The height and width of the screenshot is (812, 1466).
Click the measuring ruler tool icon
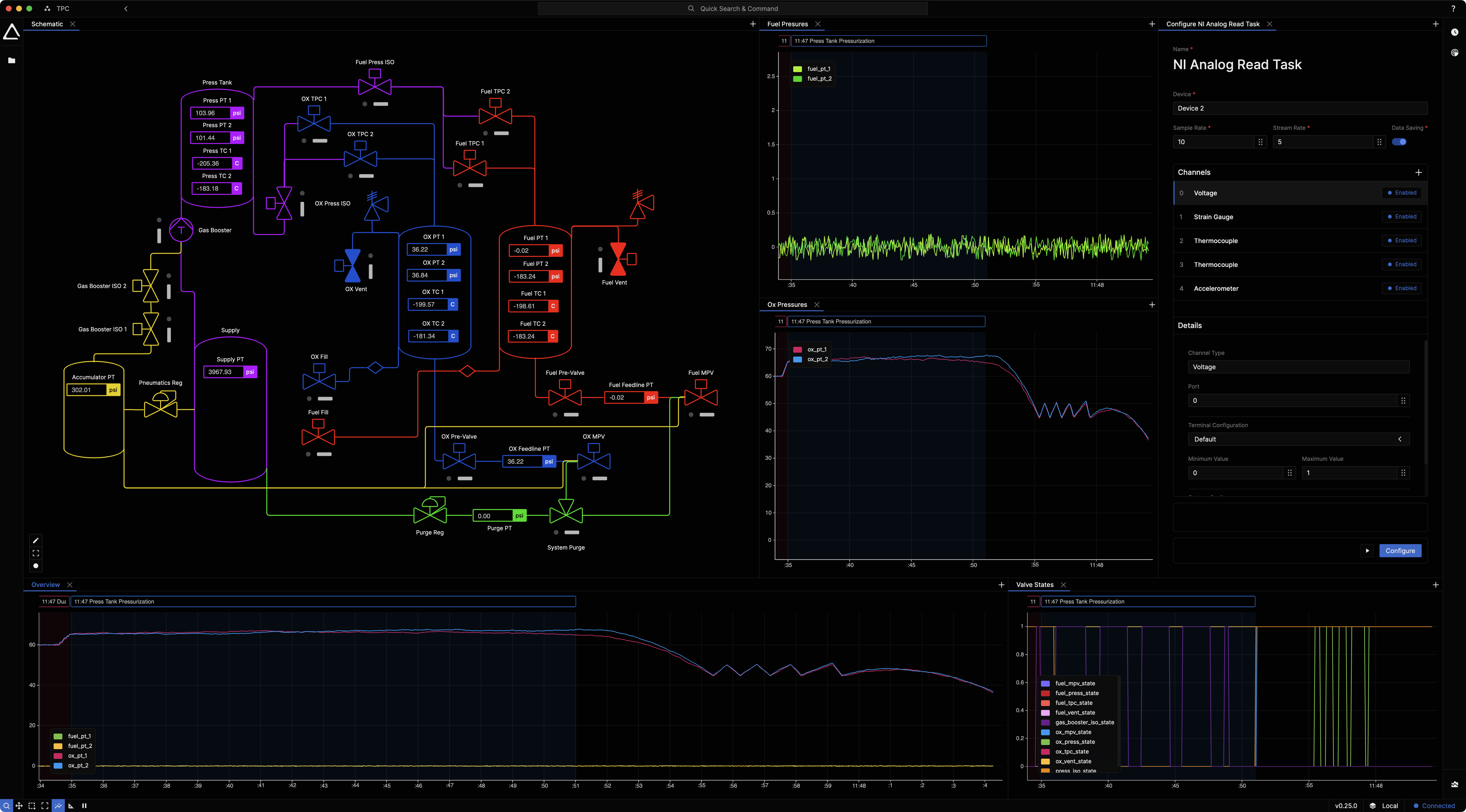[x=71, y=806]
